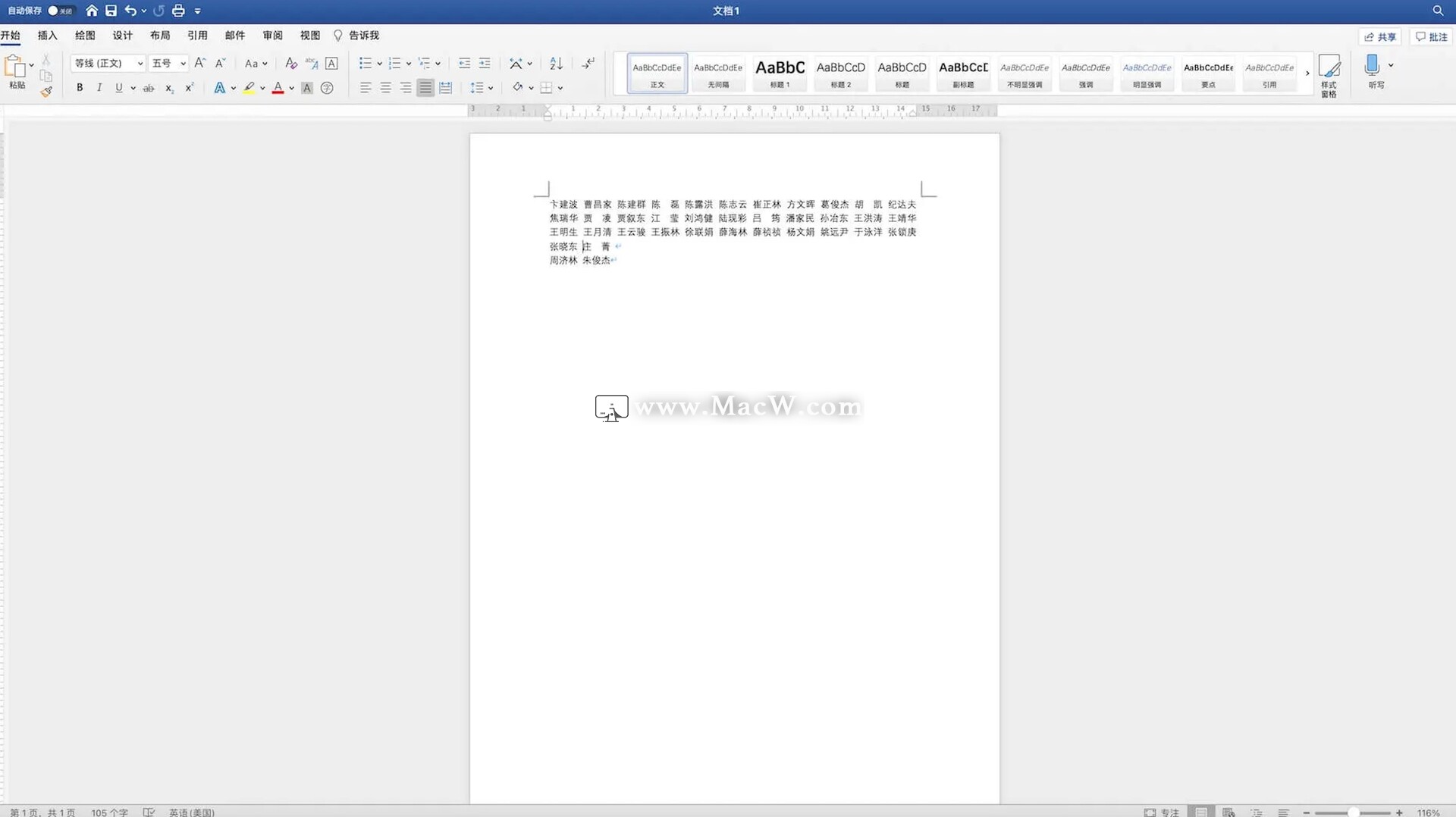Print the document using printer icon
This screenshot has height=817, width=1456.
(x=178, y=11)
